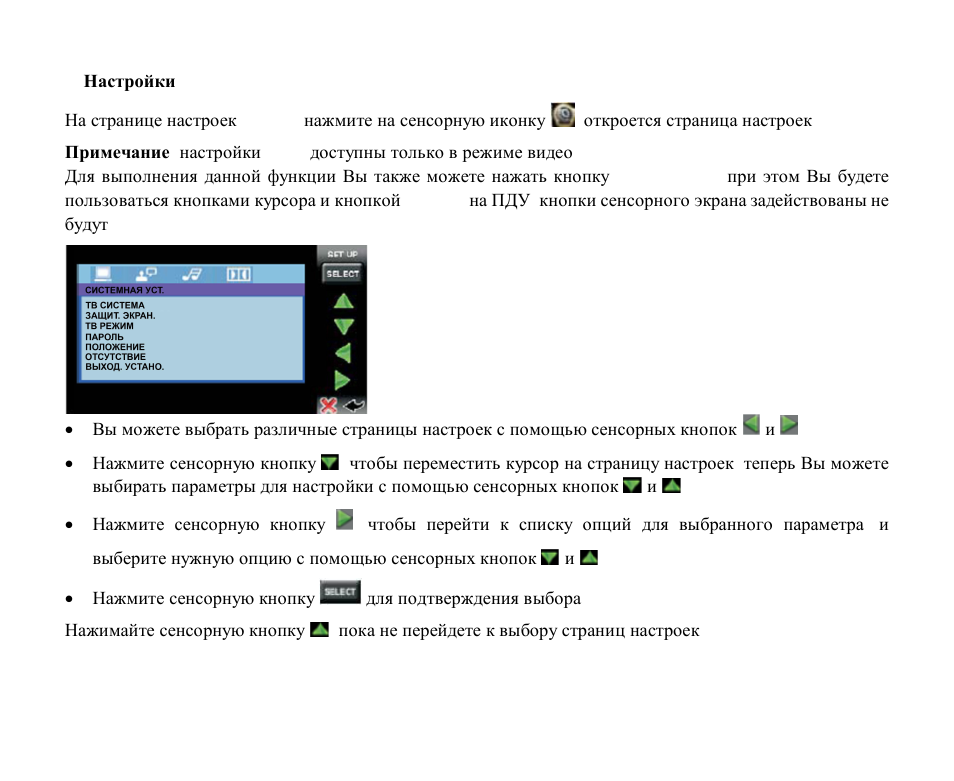Screen dimensions: 954x781
Task: Switch to the audio (music note) setup tab
Action: (192, 274)
